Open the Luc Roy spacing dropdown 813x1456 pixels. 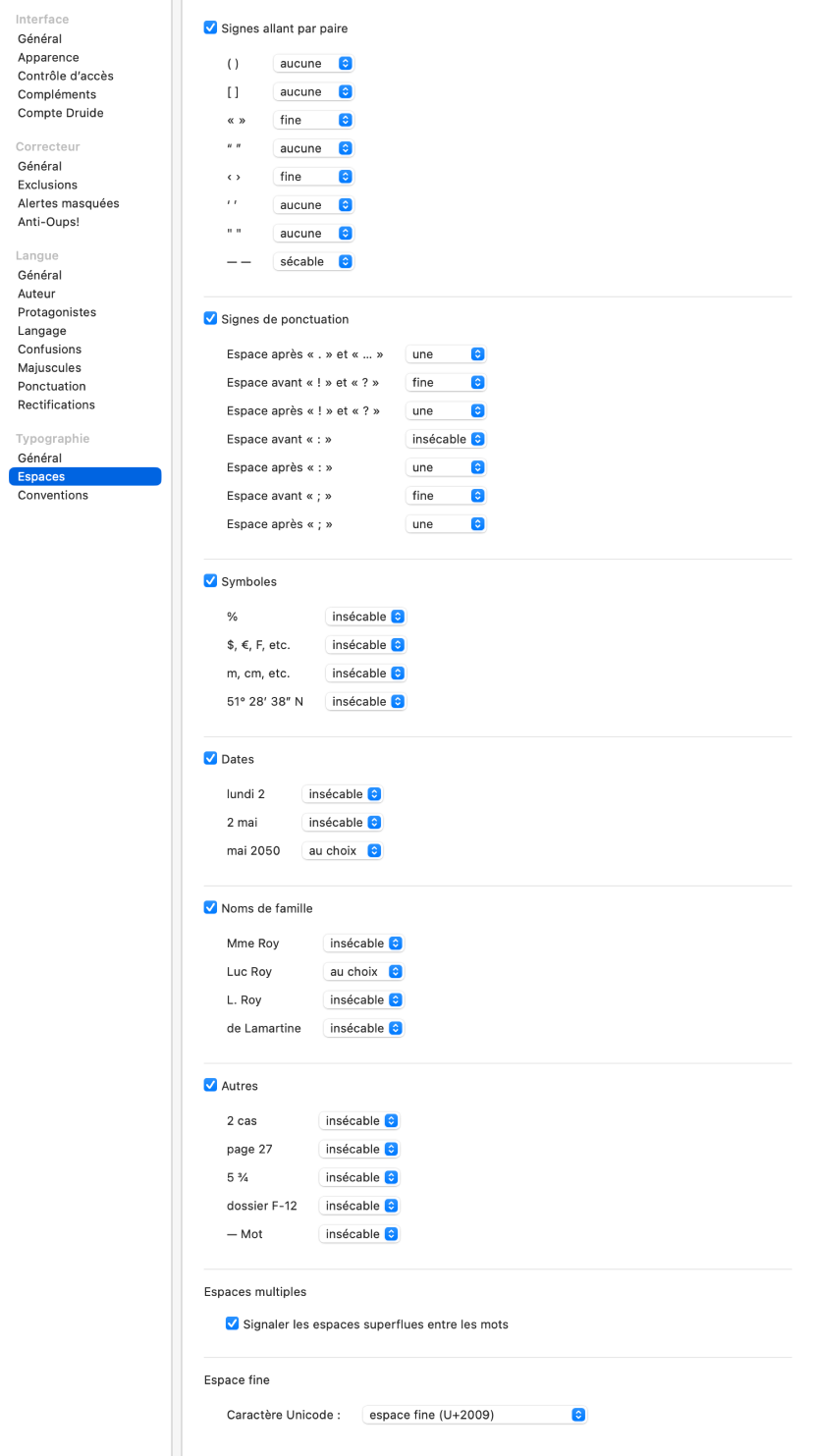pos(363,972)
